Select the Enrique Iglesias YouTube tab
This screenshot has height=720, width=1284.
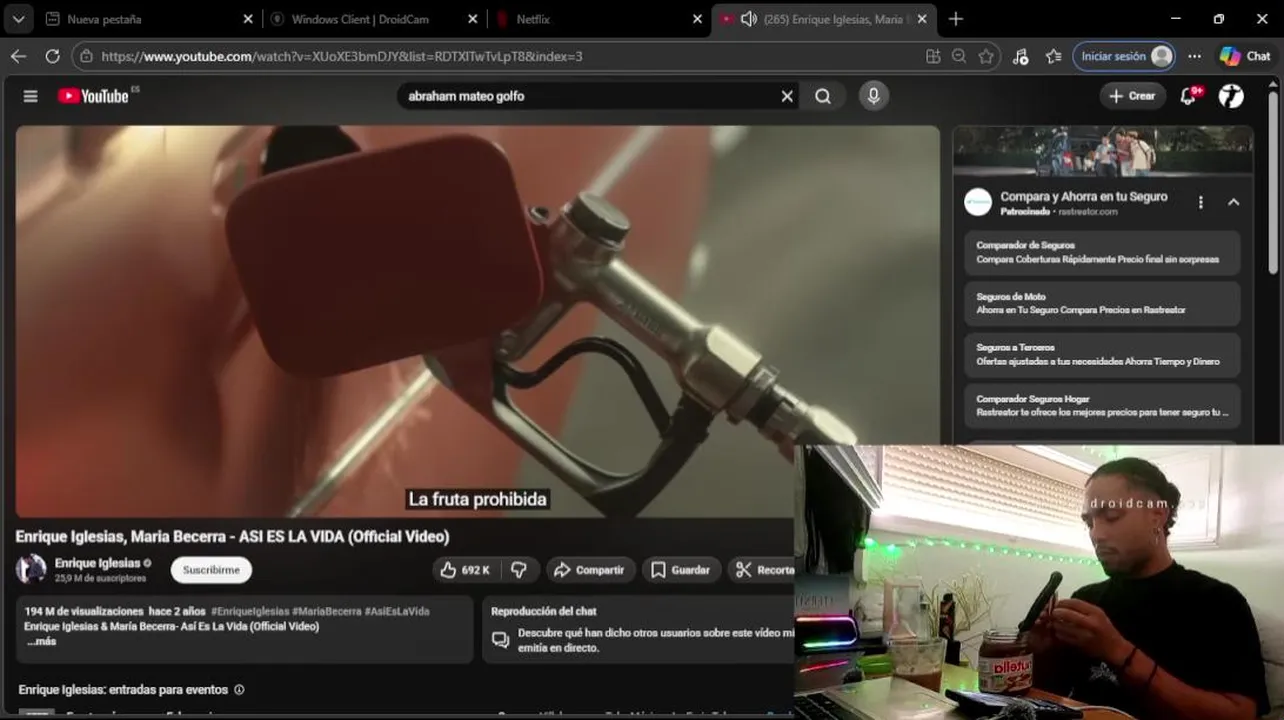click(823, 19)
